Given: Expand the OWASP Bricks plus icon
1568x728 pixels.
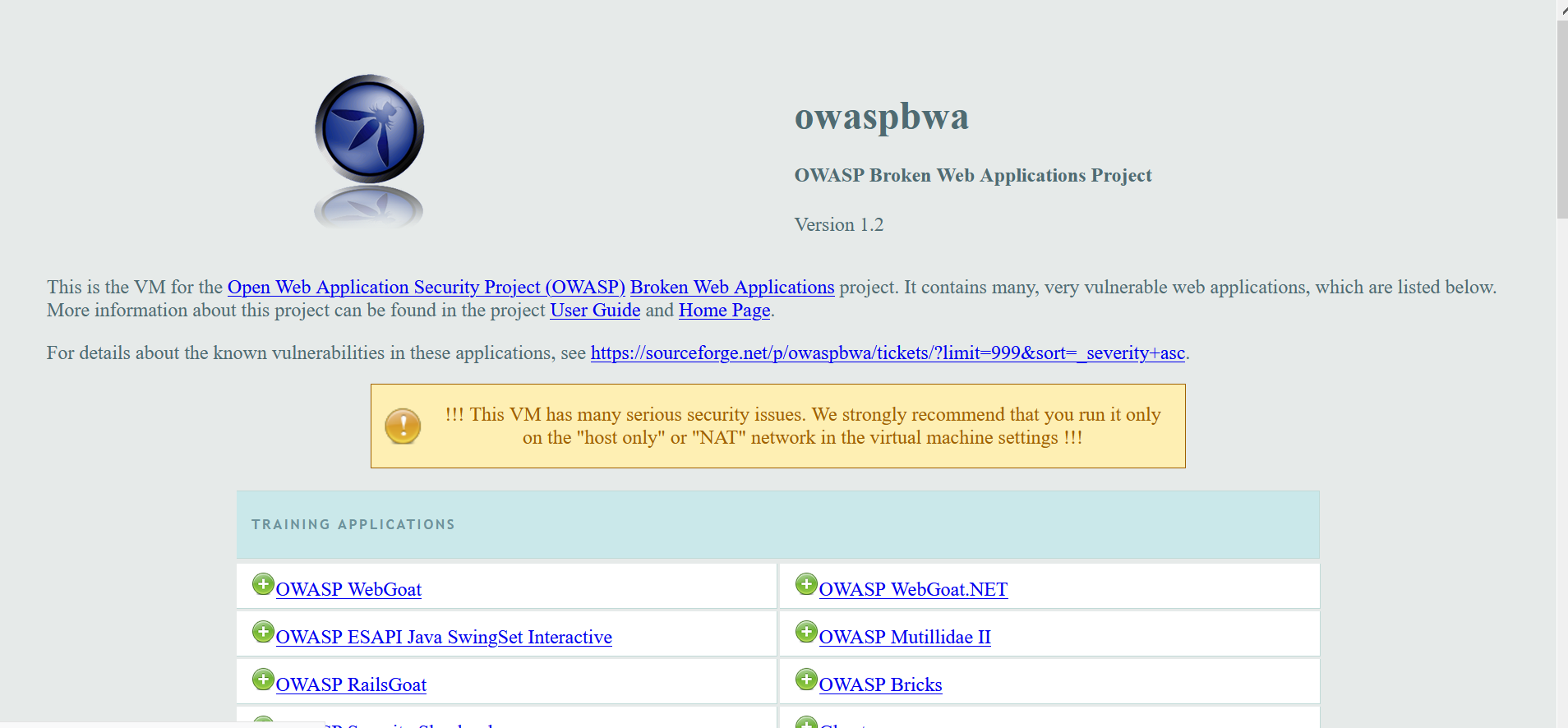Looking at the screenshot, I should pyautogui.click(x=806, y=680).
